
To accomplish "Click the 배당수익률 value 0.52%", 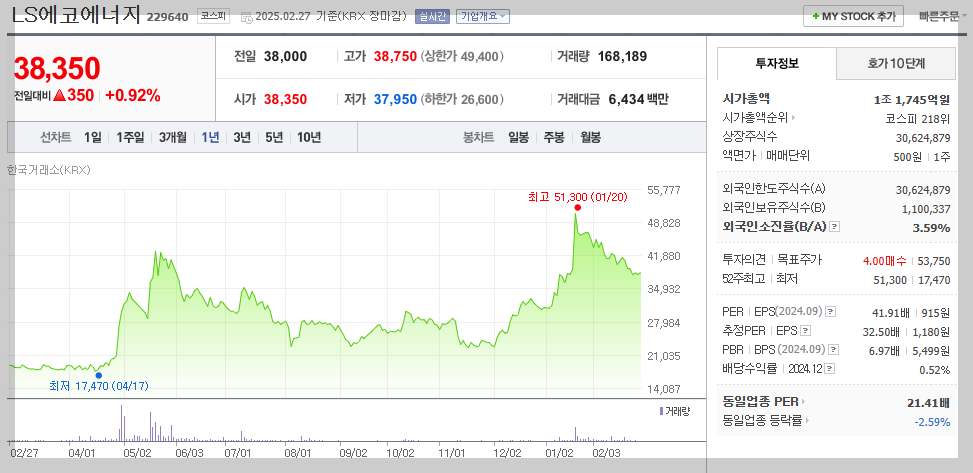I will pos(935,370).
